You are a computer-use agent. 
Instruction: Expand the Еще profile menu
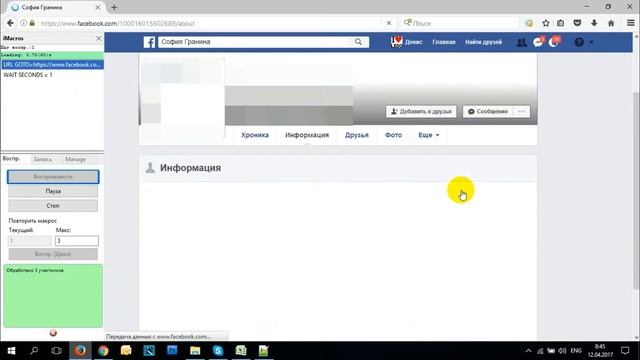click(x=429, y=135)
